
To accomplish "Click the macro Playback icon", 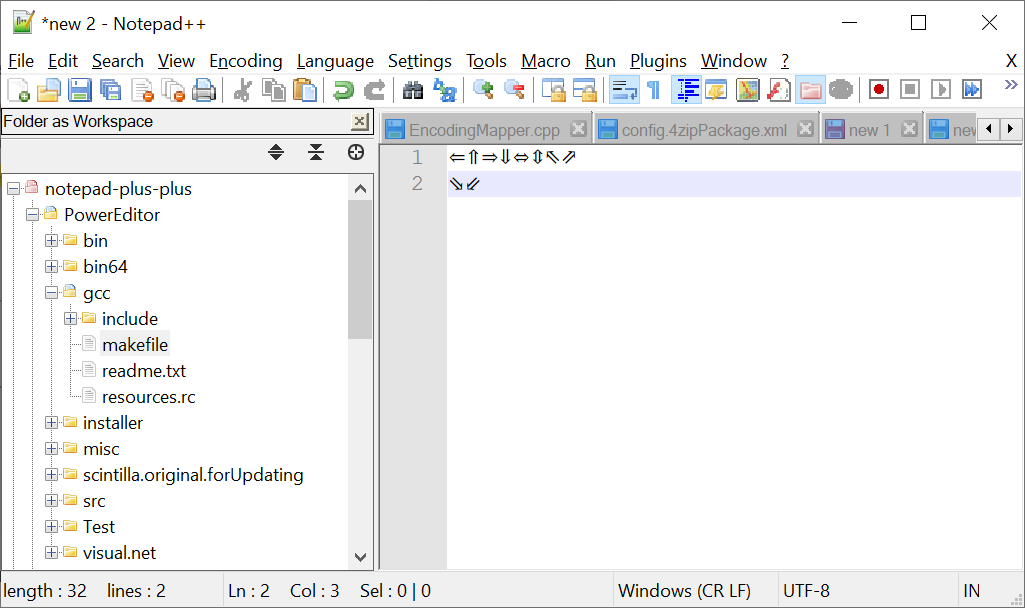I will (941, 90).
